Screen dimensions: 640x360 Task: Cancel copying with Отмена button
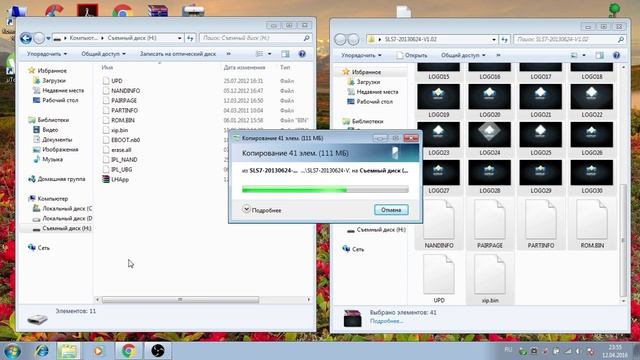pyautogui.click(x=391, y=210)
